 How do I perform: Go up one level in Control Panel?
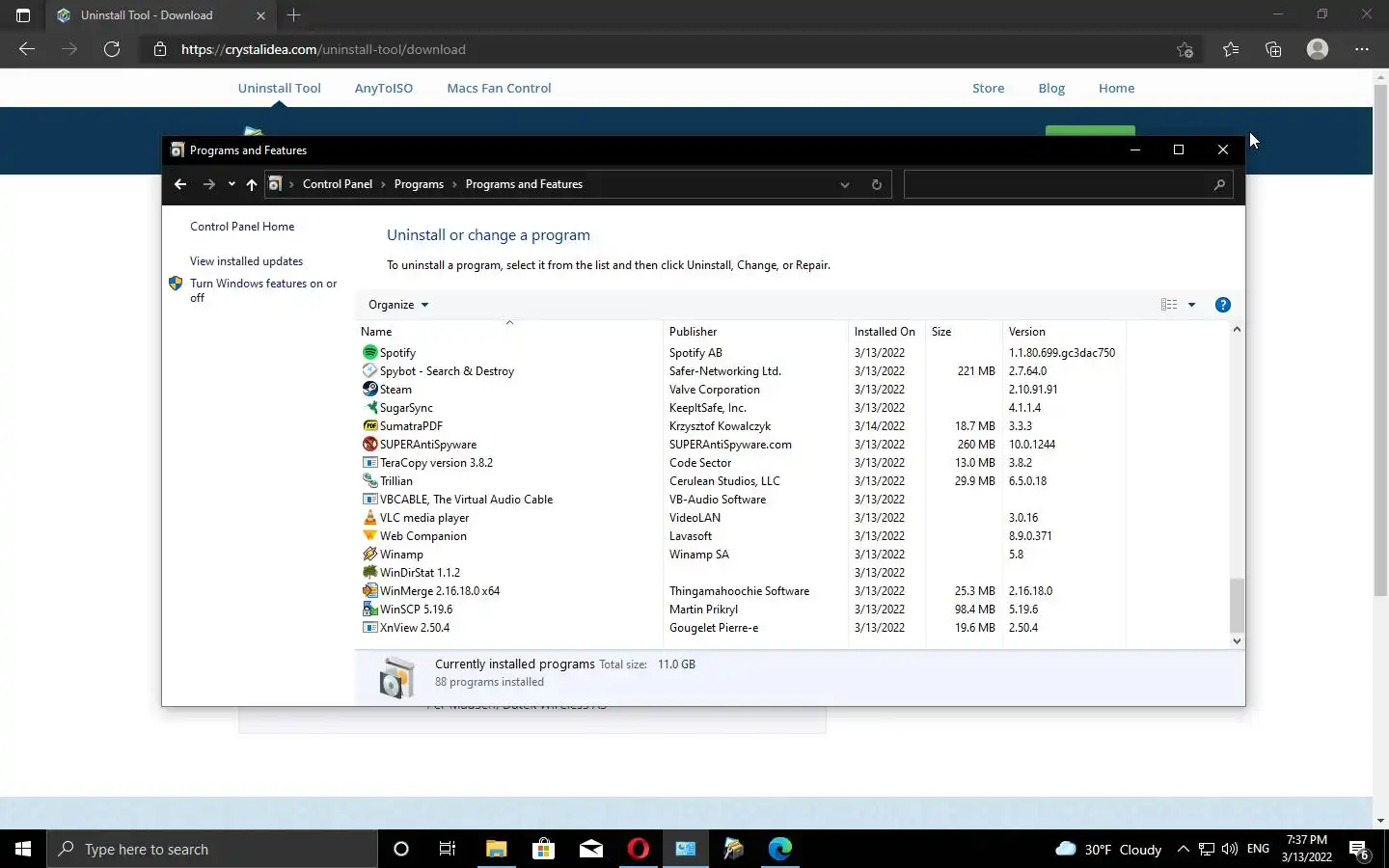251,184
